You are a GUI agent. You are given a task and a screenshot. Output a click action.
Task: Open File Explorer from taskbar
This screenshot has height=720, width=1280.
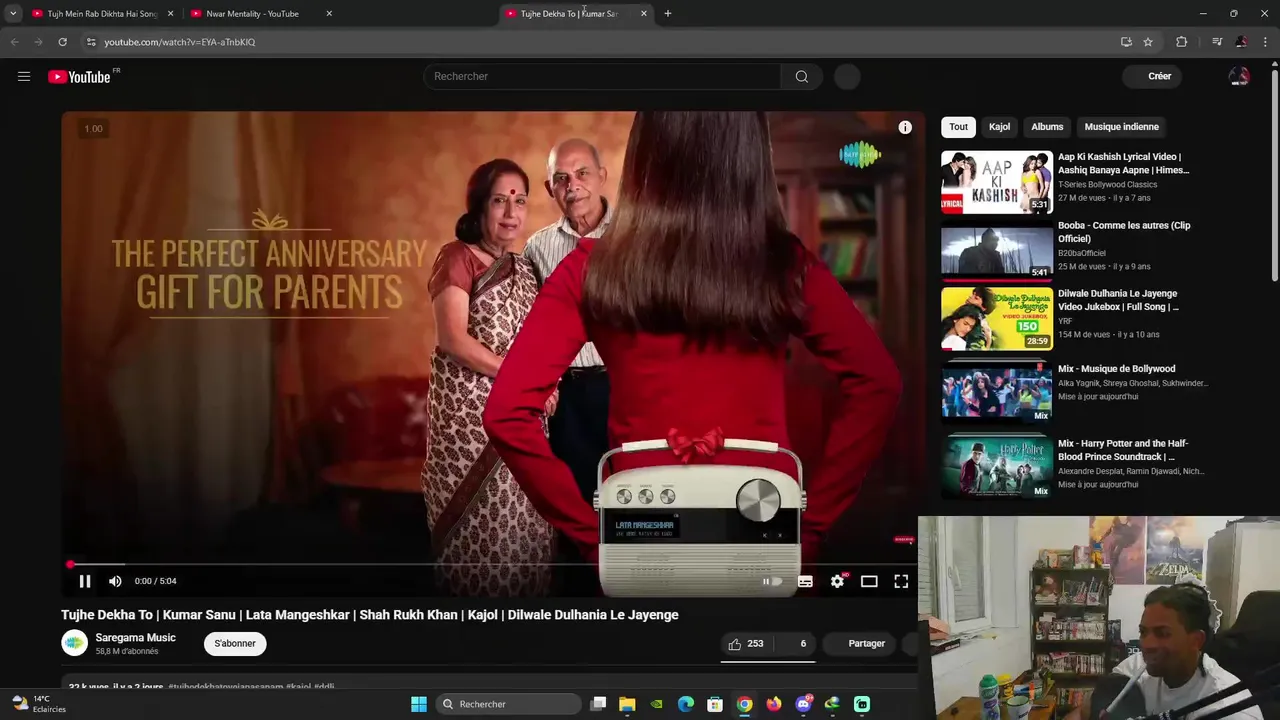(x=627, y=704)
